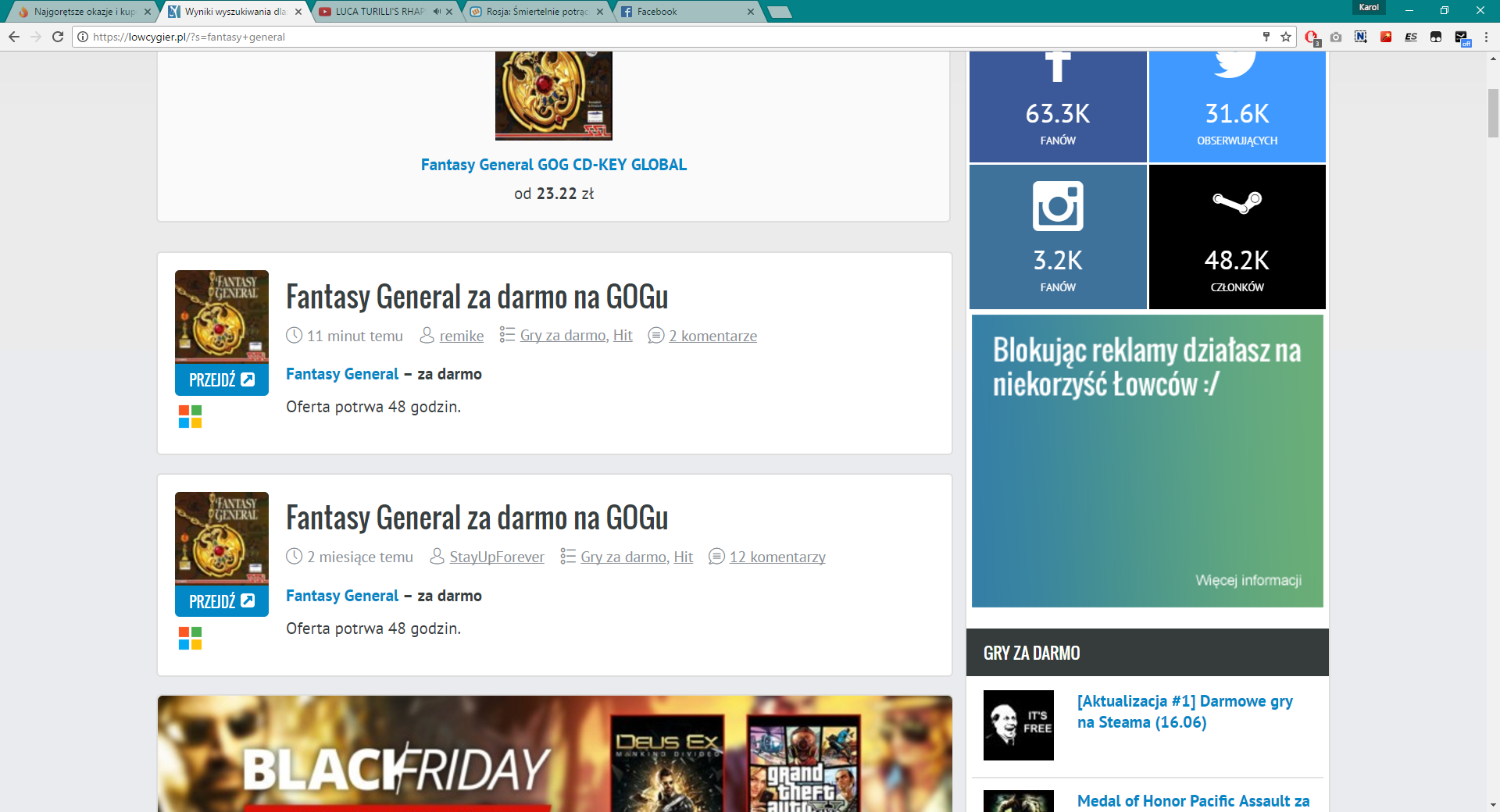Go back to the previous page
The image size is (1500, 812).
pyautogui.click(x=14, y=37)
